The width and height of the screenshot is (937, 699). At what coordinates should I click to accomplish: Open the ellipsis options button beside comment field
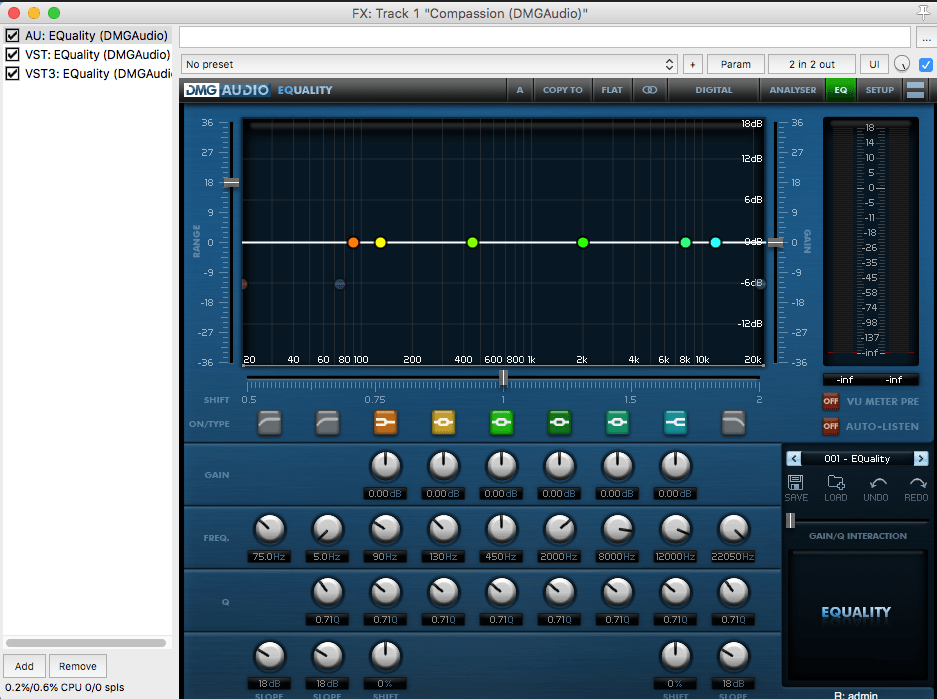[x=926, y=37]
